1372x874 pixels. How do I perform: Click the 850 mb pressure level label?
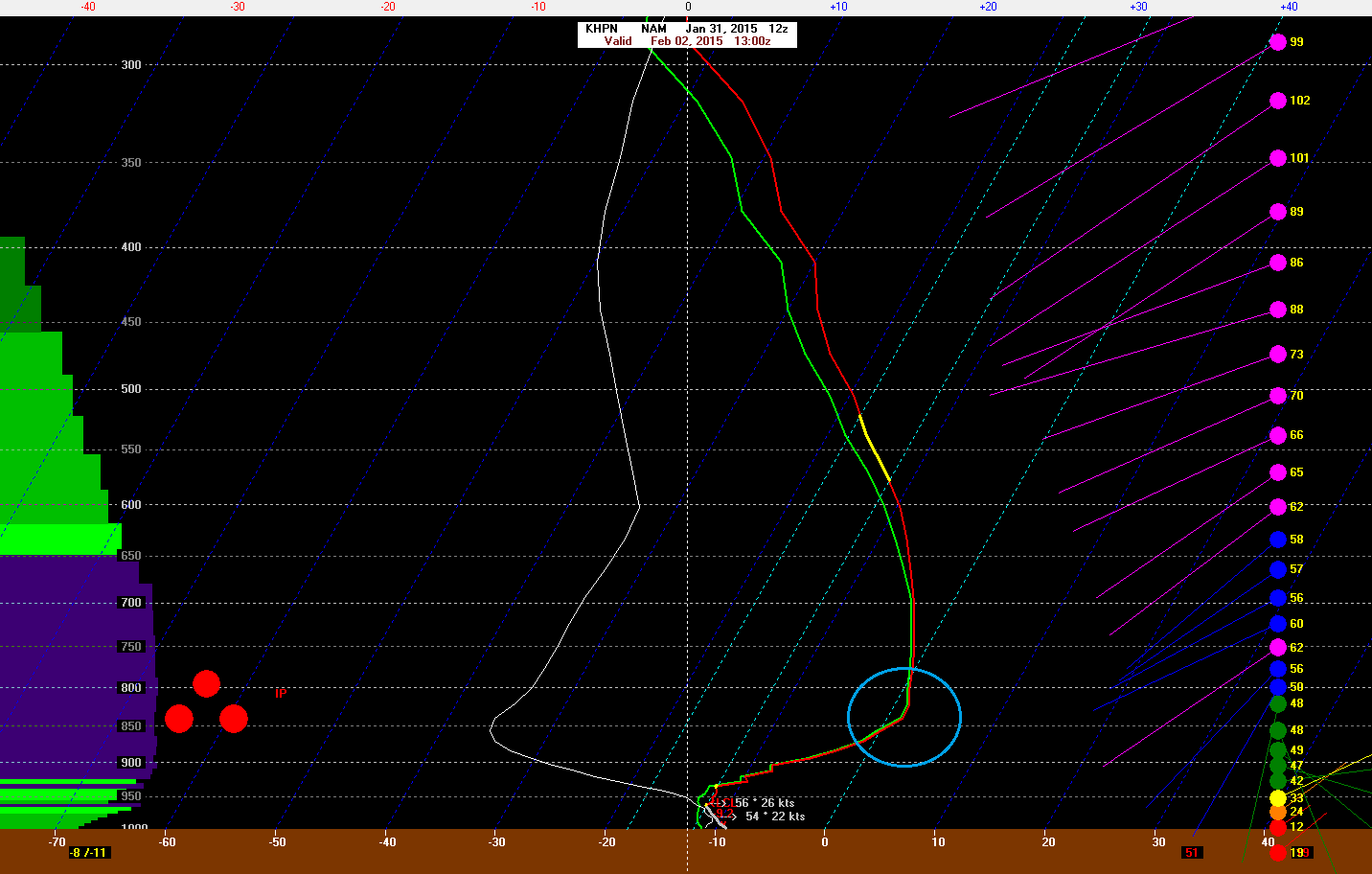click(131, 726)
